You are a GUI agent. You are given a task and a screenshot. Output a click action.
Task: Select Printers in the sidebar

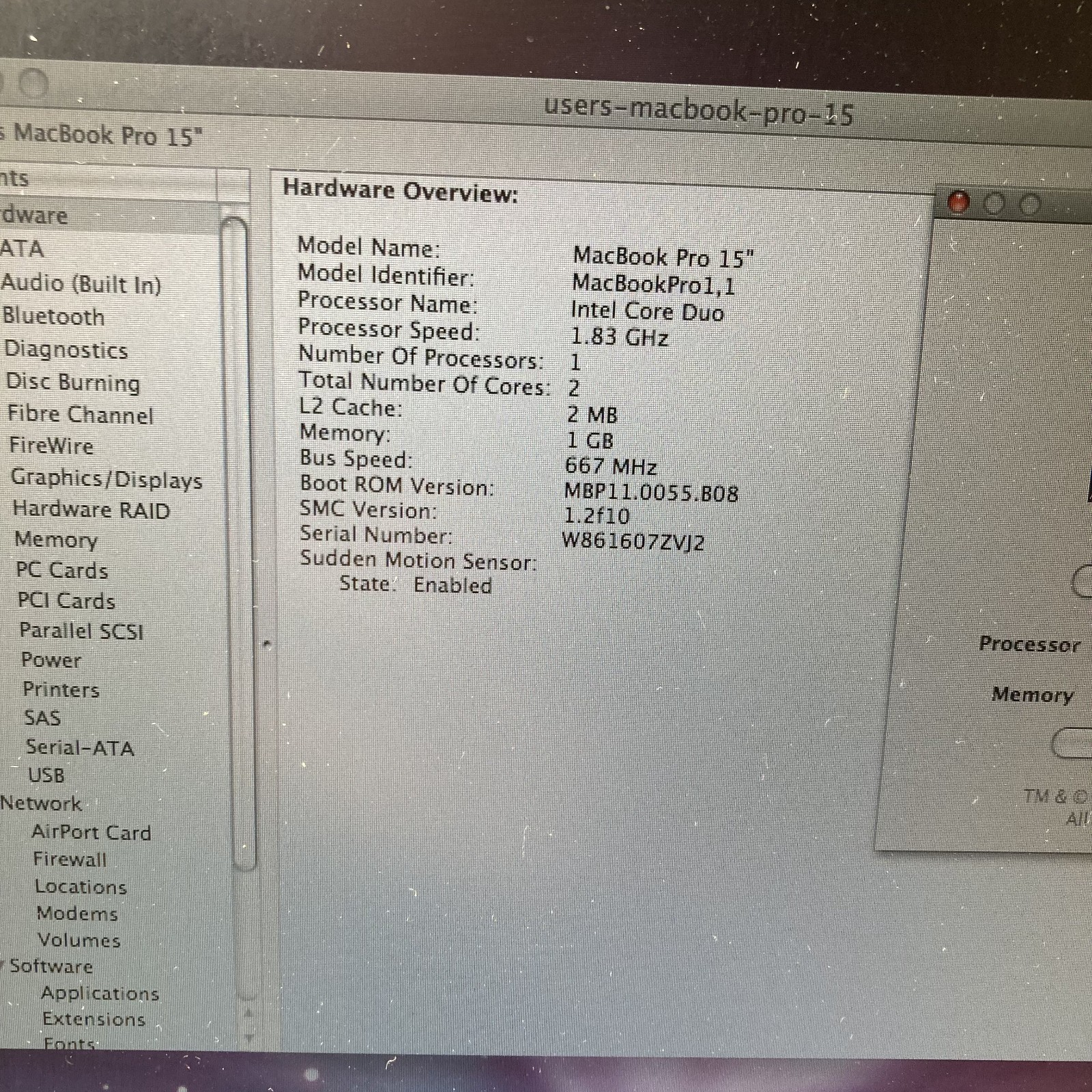coord(61,689)
